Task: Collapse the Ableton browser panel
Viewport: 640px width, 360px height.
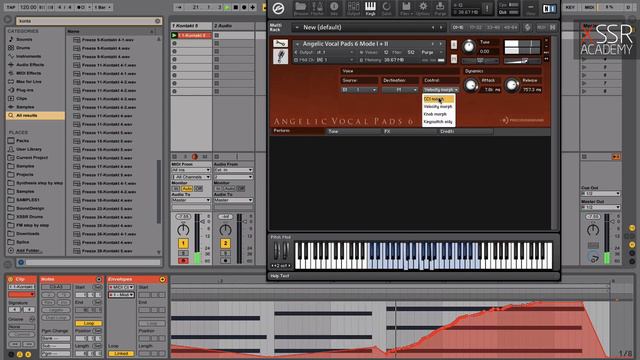Action: (x=7, y=20)
